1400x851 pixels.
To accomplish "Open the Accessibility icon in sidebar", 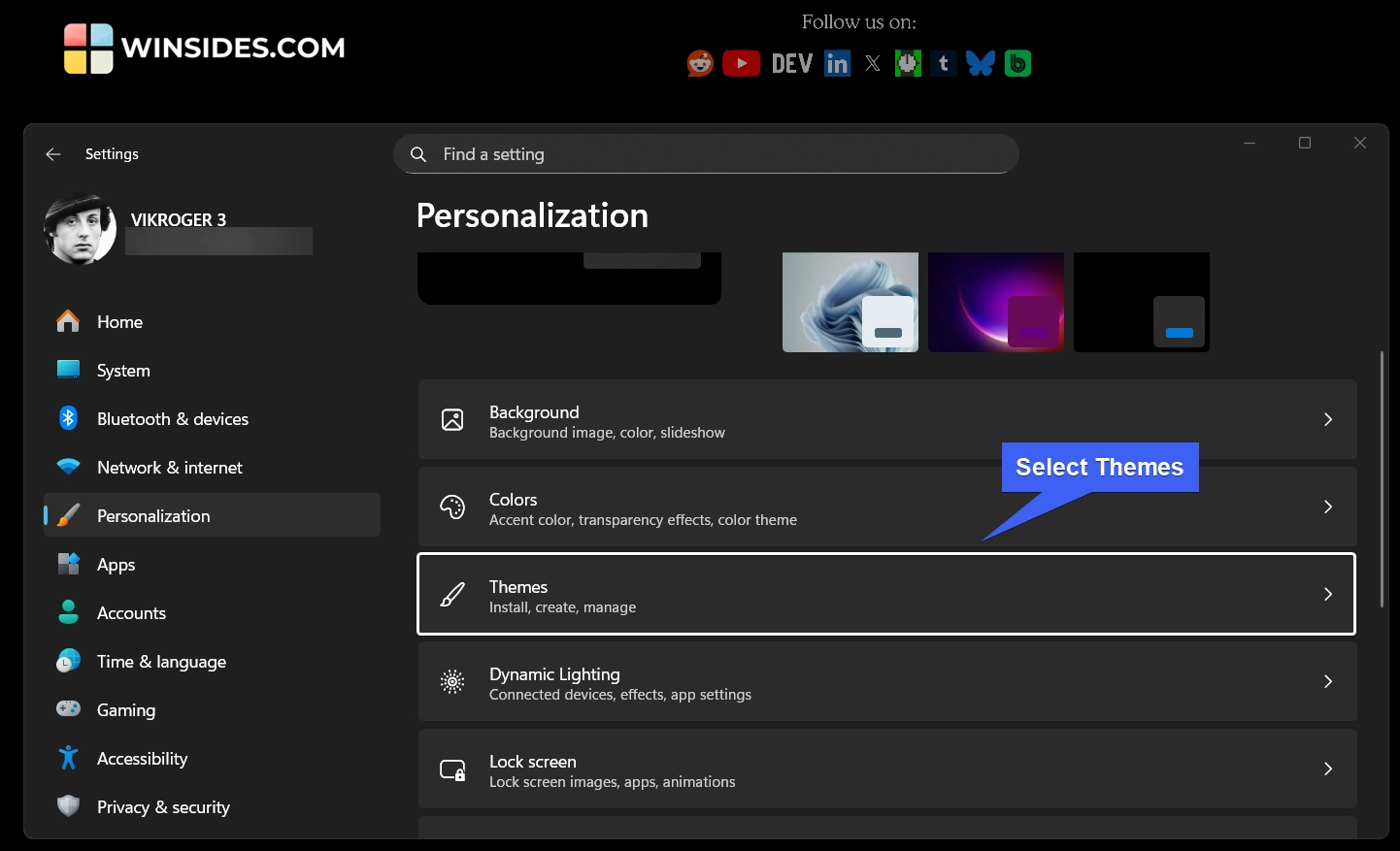I will click(x=68, y=758).
